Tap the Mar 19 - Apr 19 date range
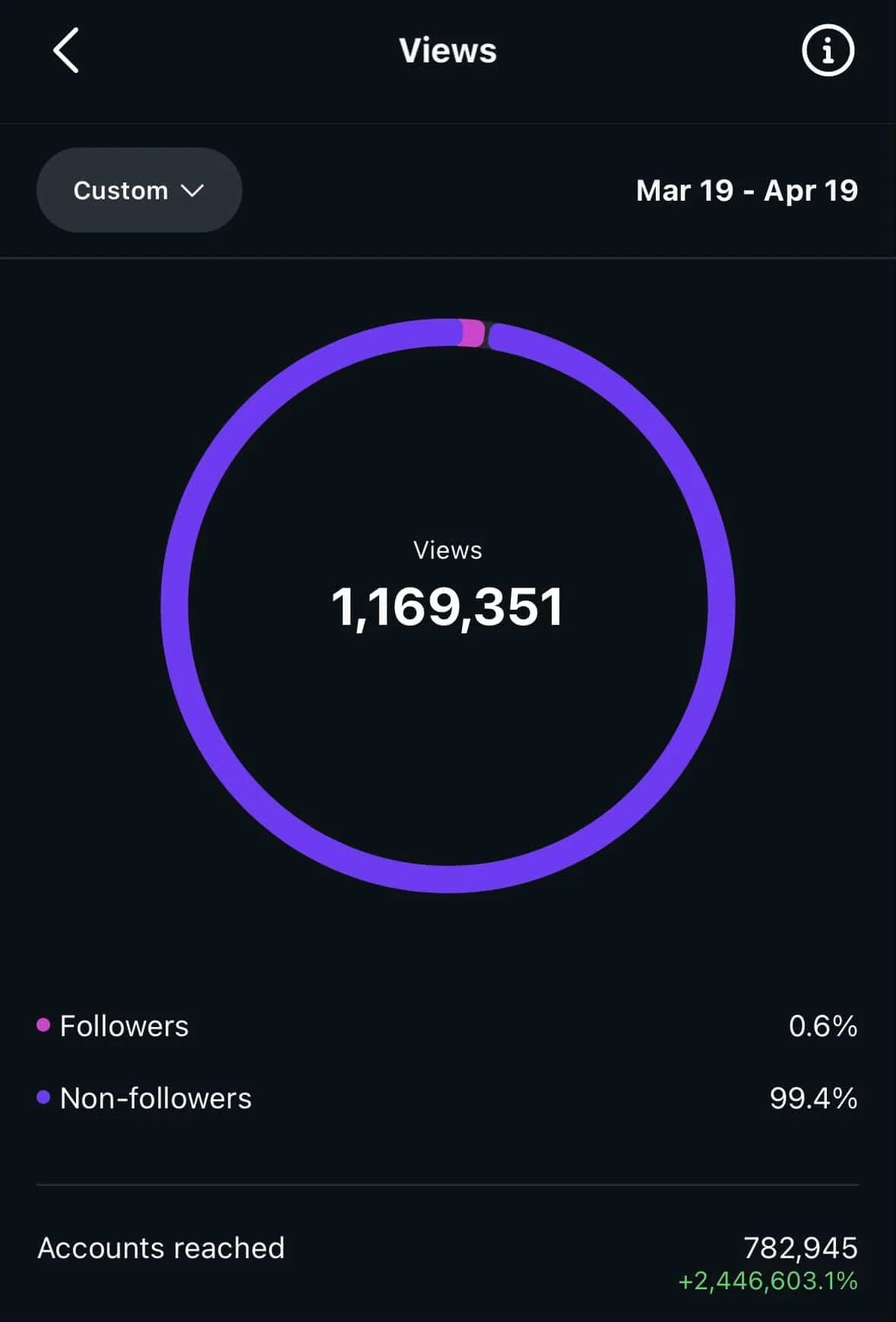Viewport: 896px width, 1322px height. (x=747, y=191)
